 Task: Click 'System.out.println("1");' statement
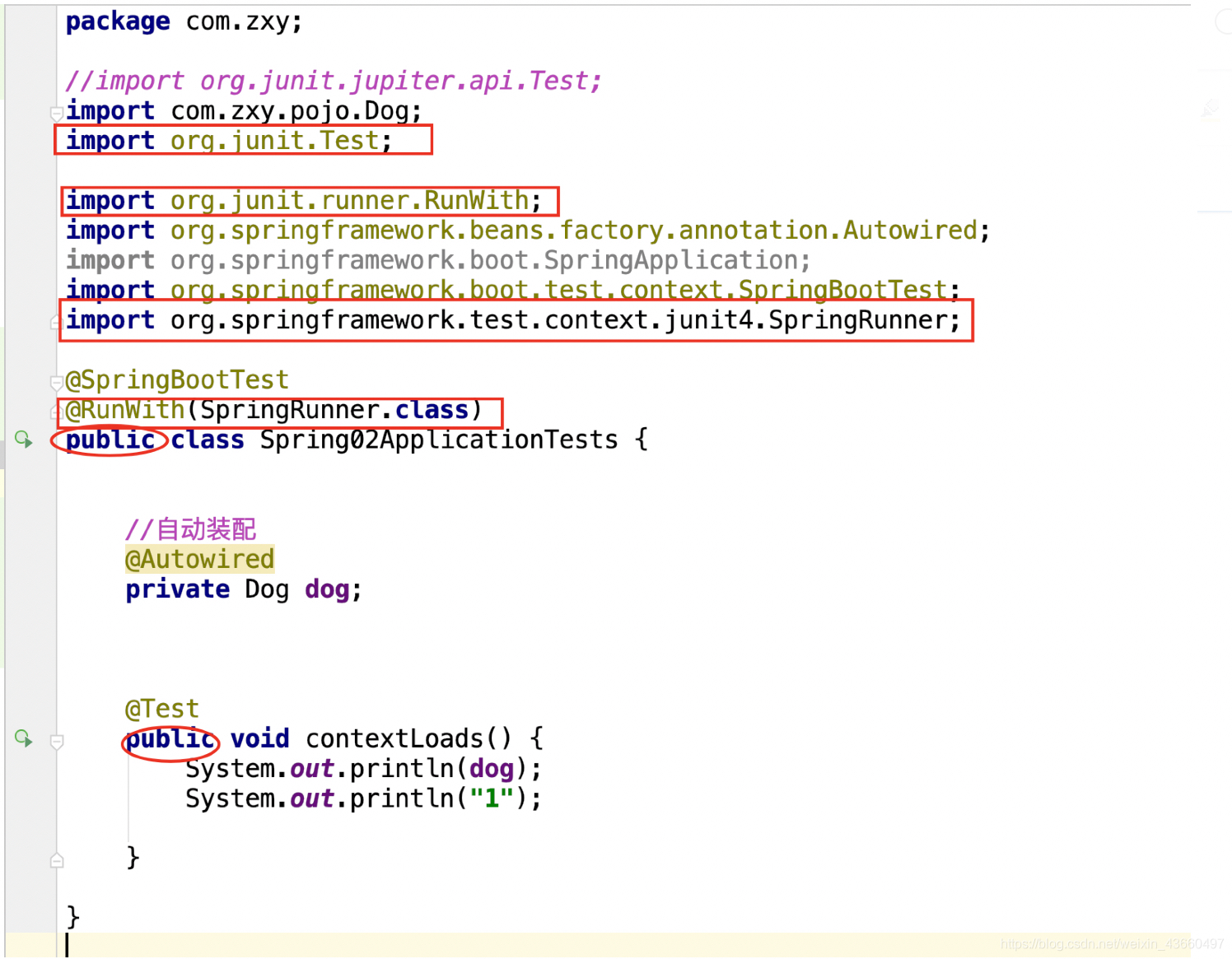click(364, 798)
